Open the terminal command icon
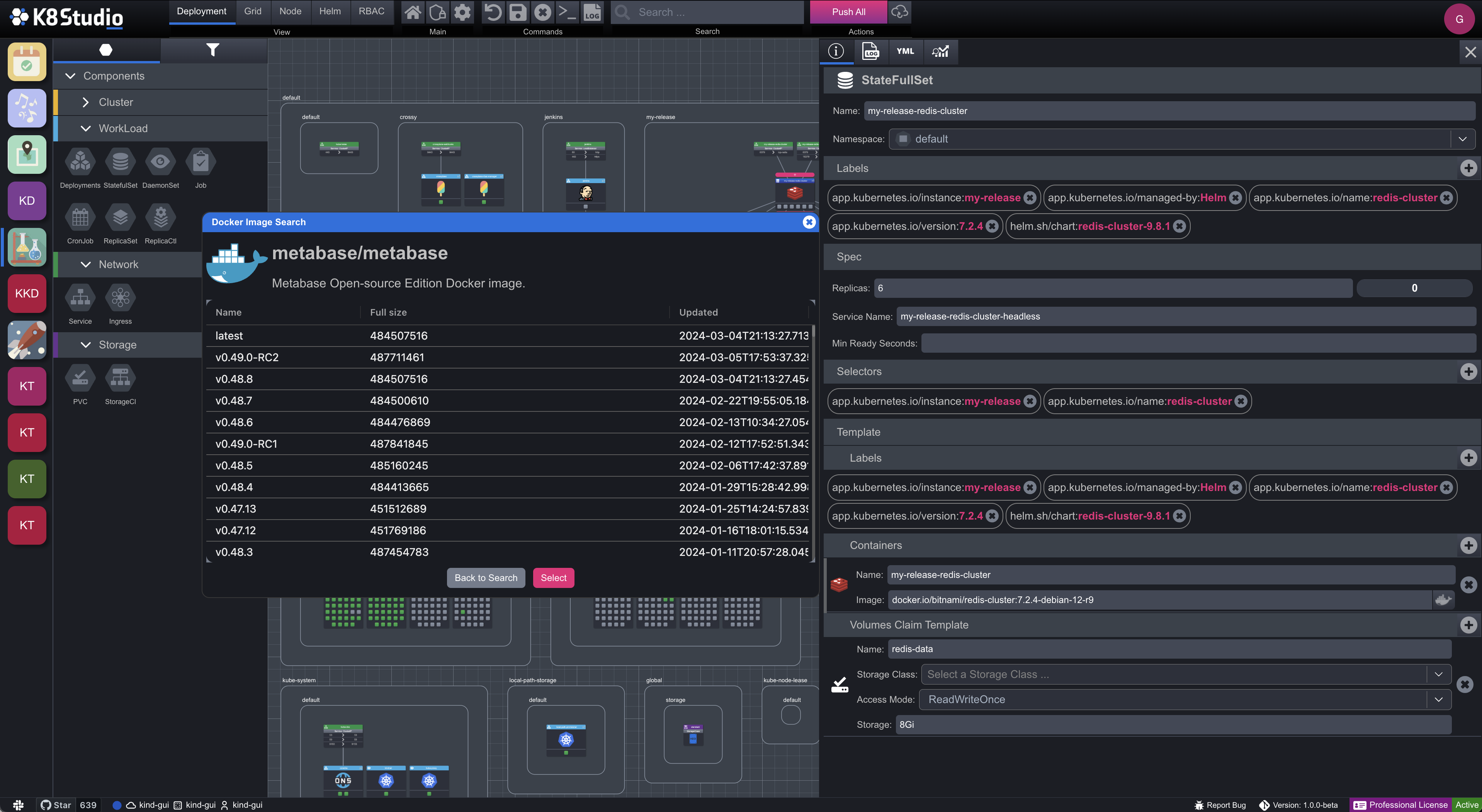1482x812 pixels. (567, 12)
